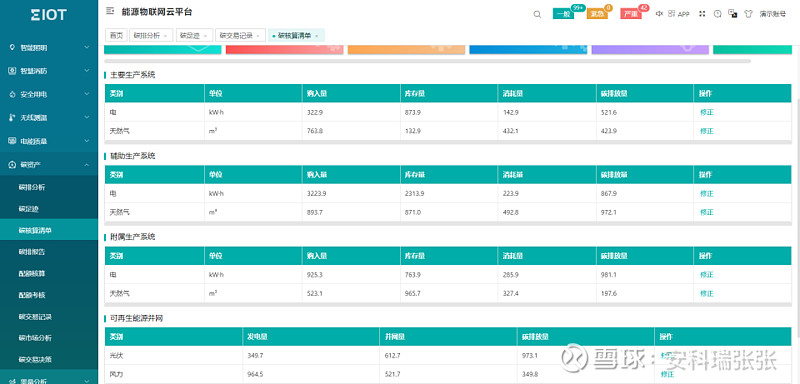The image size is (800, 384).
Task: Click the 碳资产 circular icon in sidebar
Action: (x=12, y=164)
